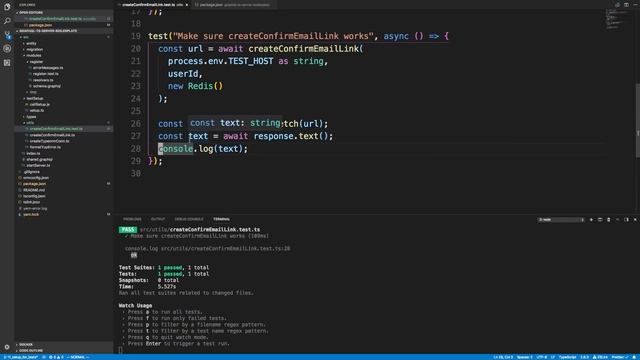Open notifications bell in status bar
640x360 pixels.
pyautogui.click(x=635, y=357)
